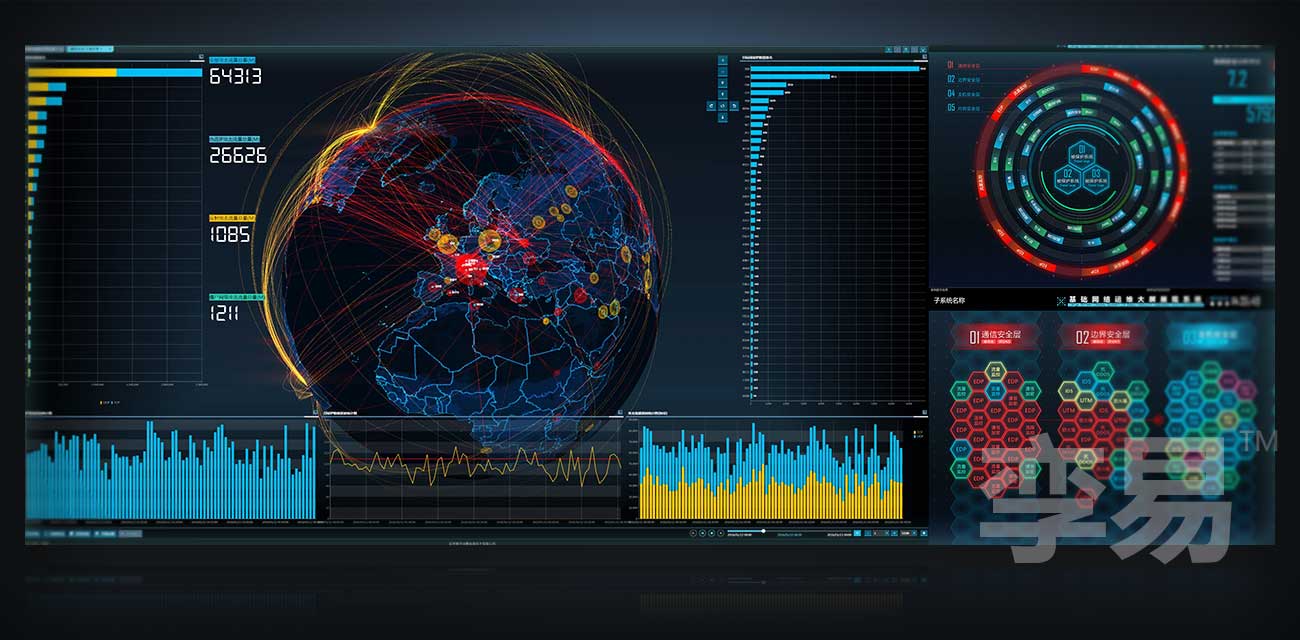Click the top button of the globe navigation controls
The height and width of the screenshot is (640, 1300).
tap(723, 60)
